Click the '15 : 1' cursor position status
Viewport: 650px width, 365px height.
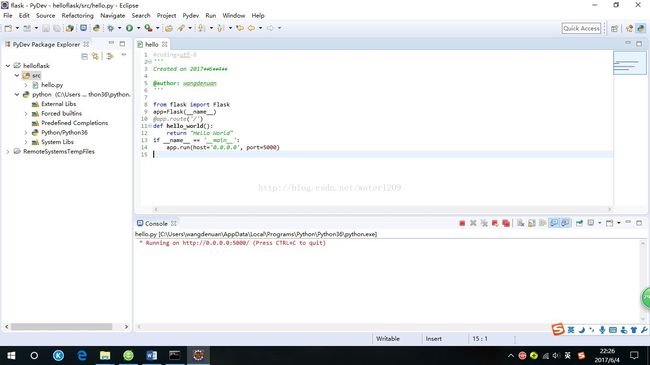point(480,339)
